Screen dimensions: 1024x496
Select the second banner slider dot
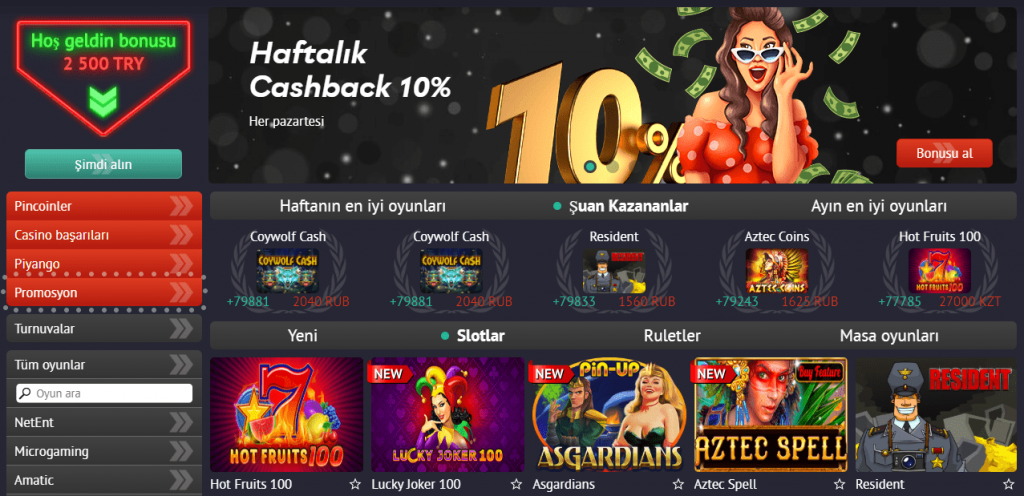click(x=612, y=166)
